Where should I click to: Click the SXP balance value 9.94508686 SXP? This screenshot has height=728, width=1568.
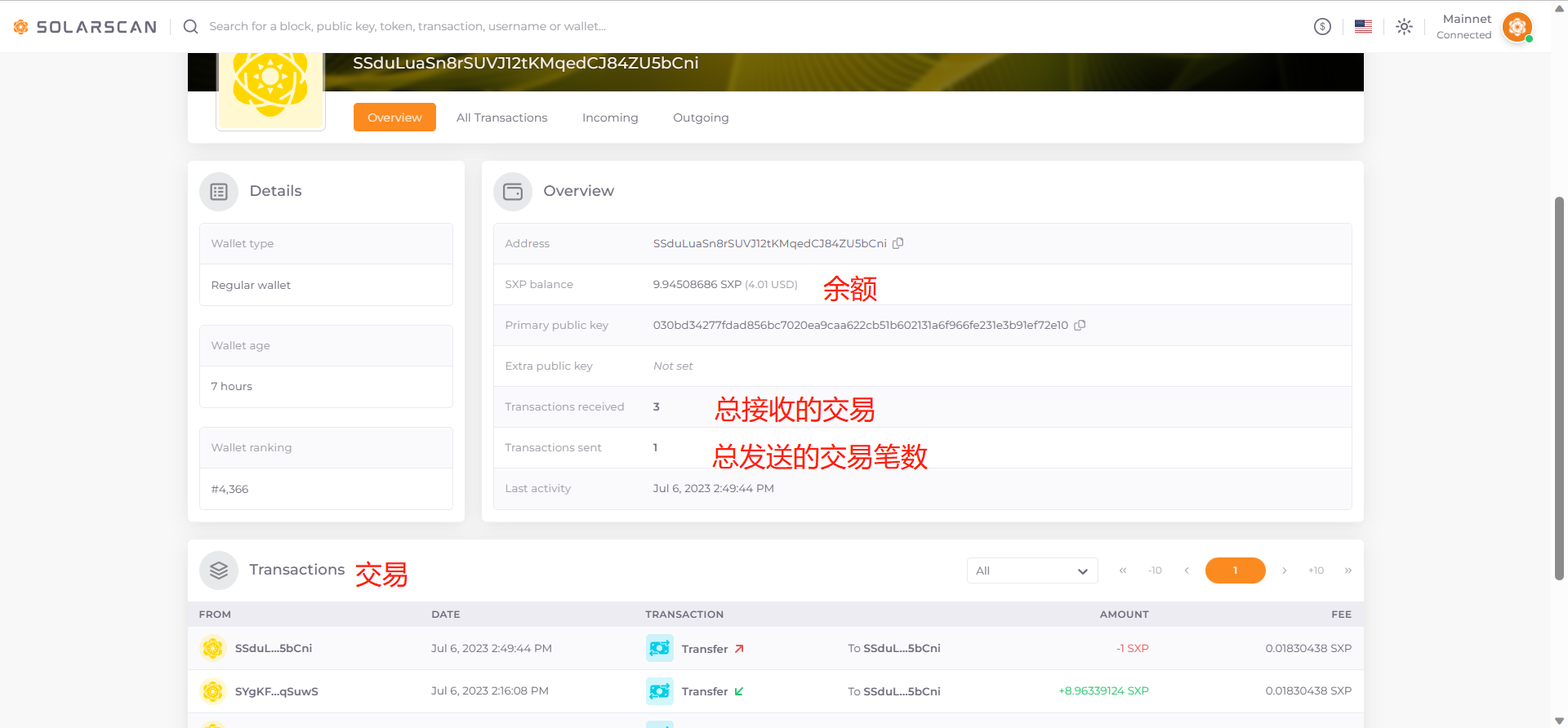pyautogui.click(x=697, y=284)
